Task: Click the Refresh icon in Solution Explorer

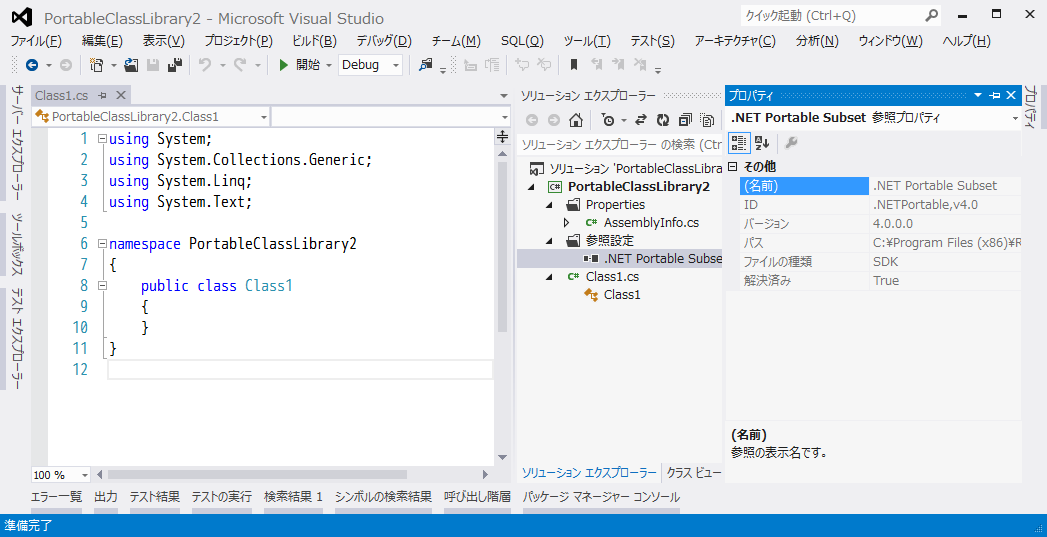Action: (662, 120)
